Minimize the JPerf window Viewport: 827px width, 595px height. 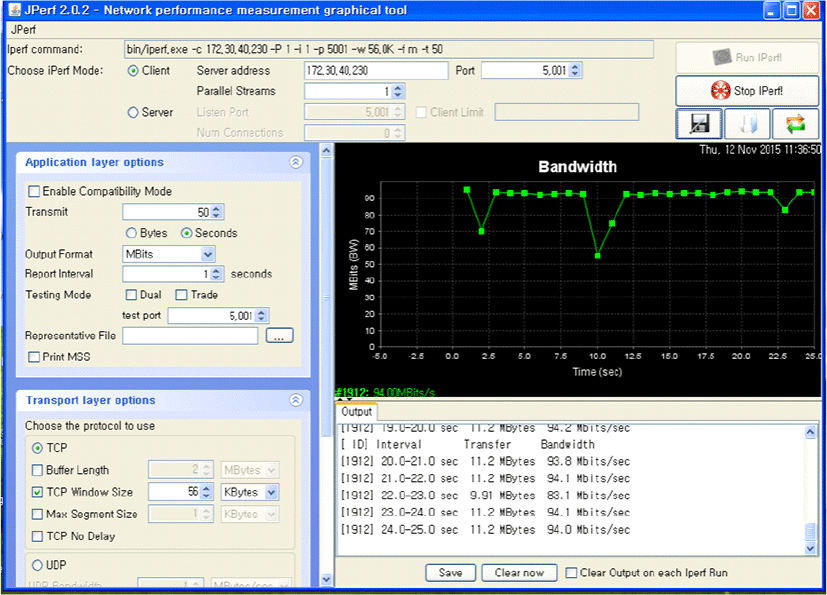(772, 11)
